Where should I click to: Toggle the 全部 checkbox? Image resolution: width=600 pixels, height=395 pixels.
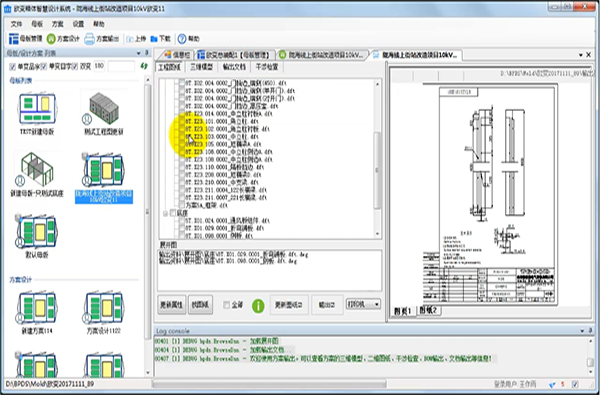pos(227,305)
